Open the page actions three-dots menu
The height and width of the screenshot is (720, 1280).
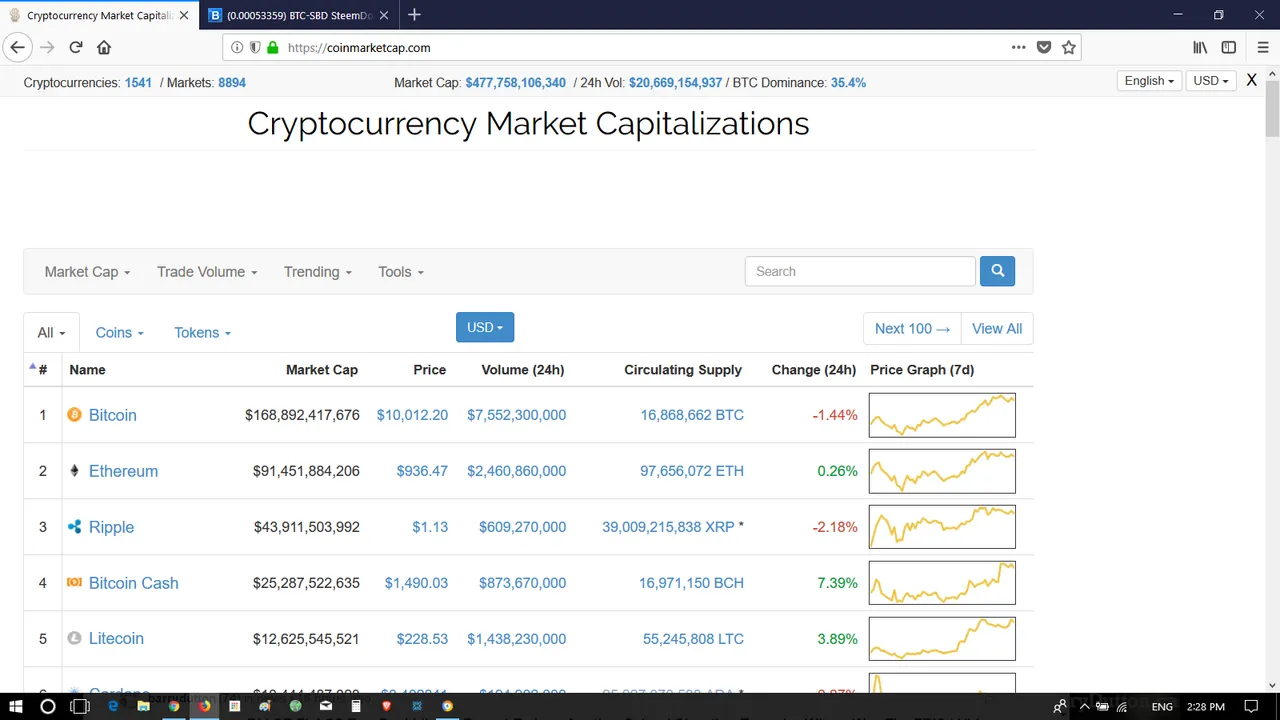pos(1018,47)
